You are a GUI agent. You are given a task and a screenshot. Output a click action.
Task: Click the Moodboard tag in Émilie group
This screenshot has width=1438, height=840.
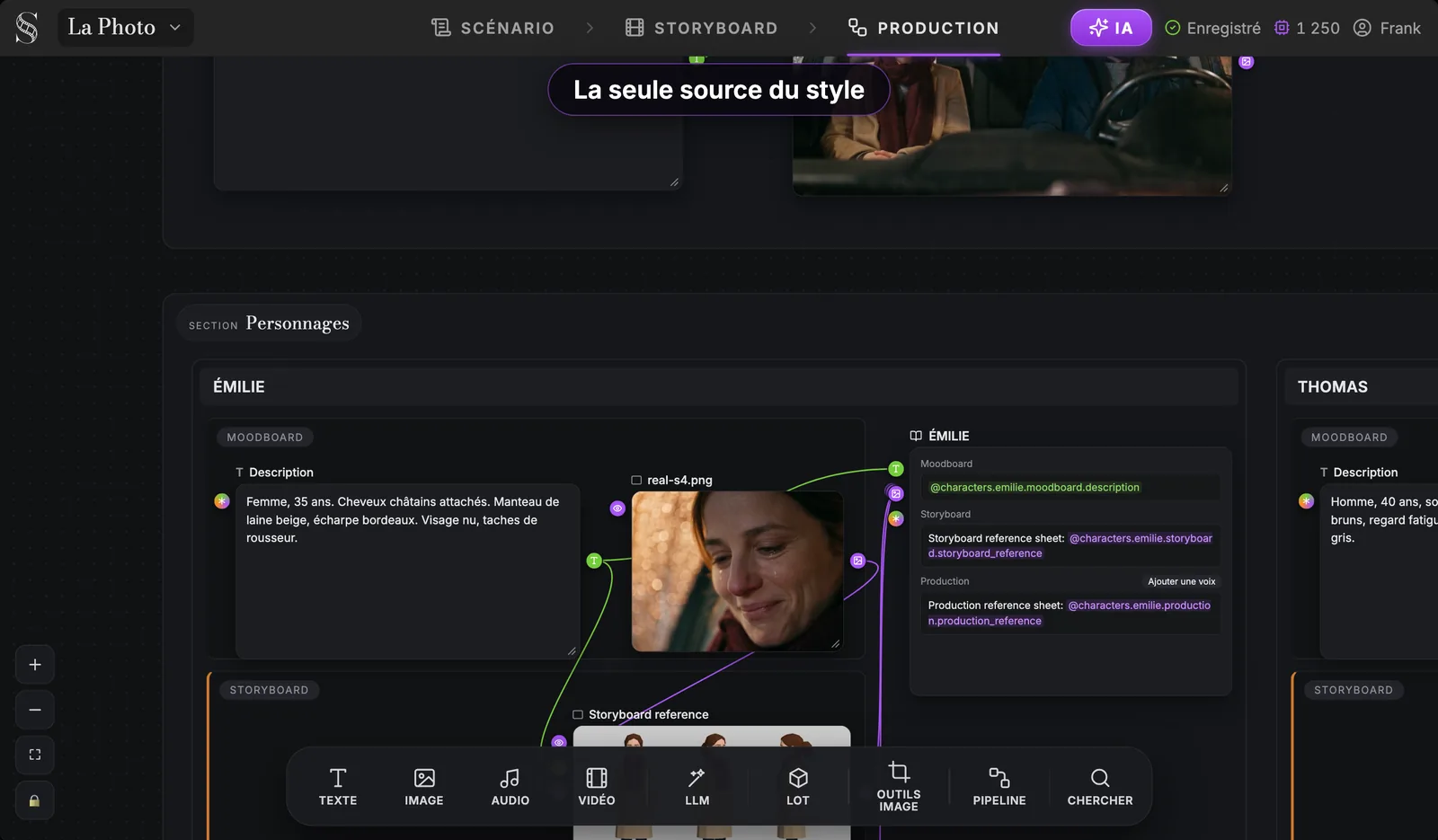(265, 438)
